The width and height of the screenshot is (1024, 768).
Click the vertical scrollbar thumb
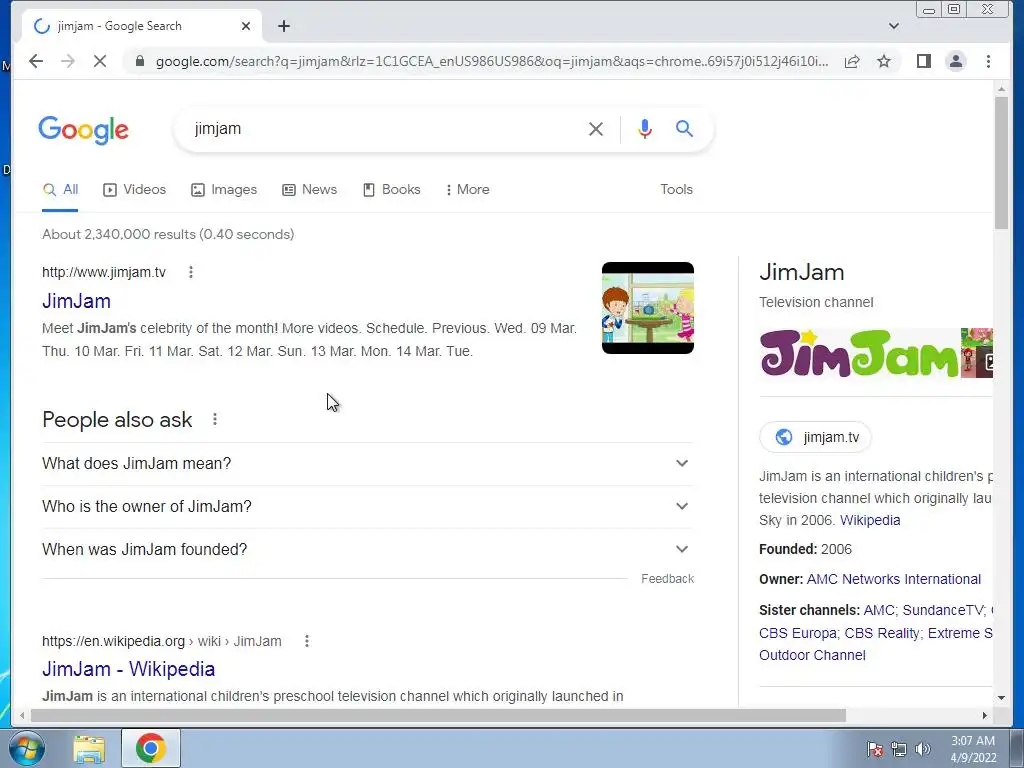pos(1001,162)
